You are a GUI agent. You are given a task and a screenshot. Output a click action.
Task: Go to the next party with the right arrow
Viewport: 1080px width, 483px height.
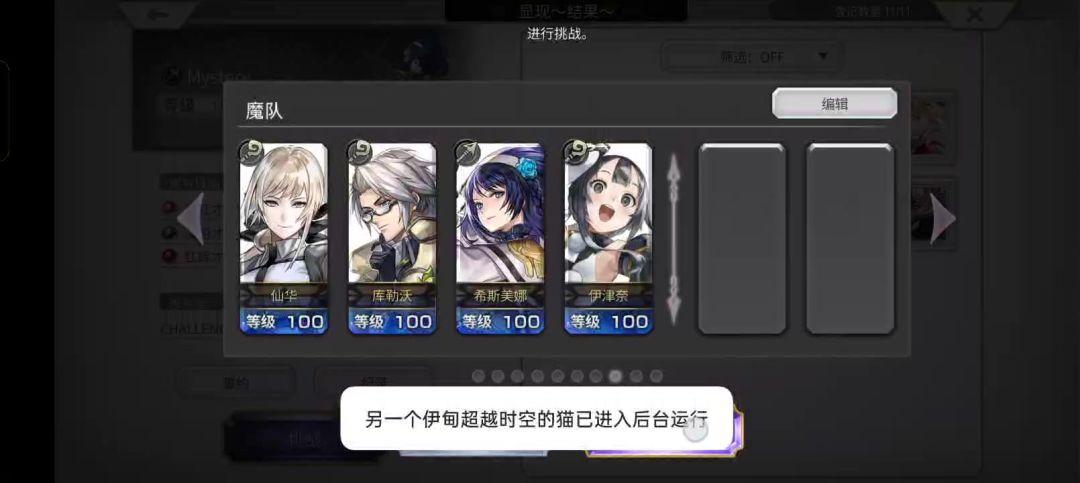click(x=943, y=218)
